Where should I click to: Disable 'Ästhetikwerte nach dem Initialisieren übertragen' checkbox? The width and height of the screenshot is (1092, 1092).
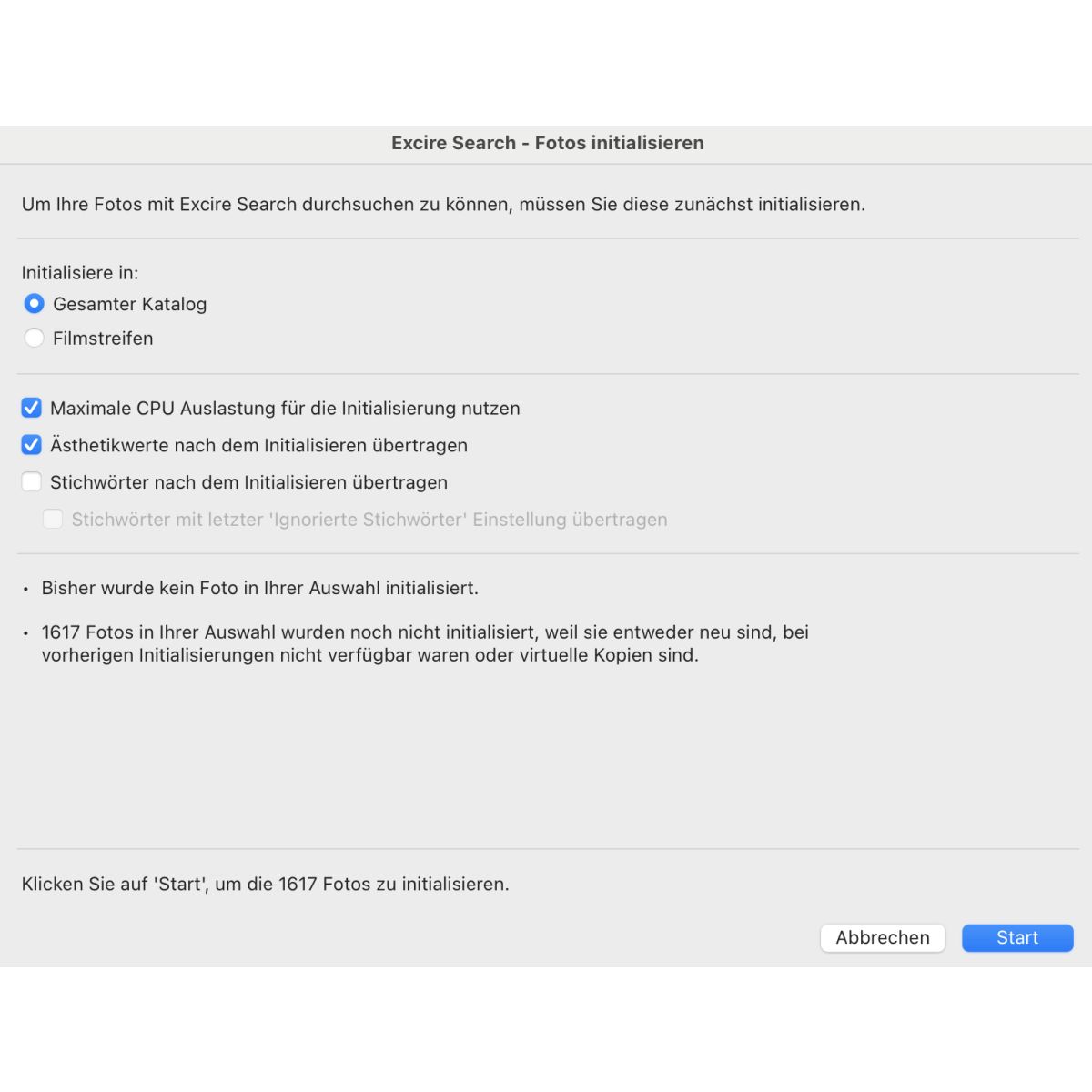[x=32, y=445]
